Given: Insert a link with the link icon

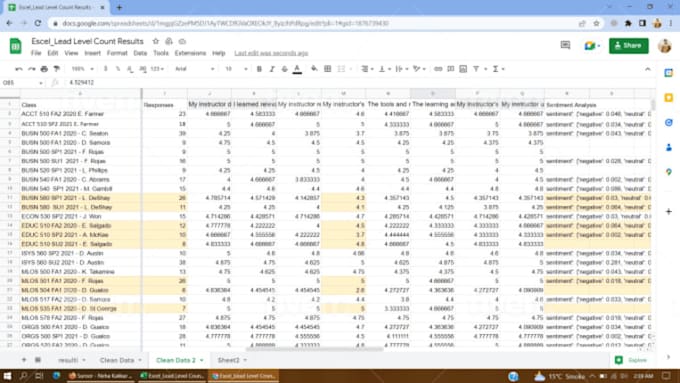Looking at the screenshot, I should [x=438, y=69].
